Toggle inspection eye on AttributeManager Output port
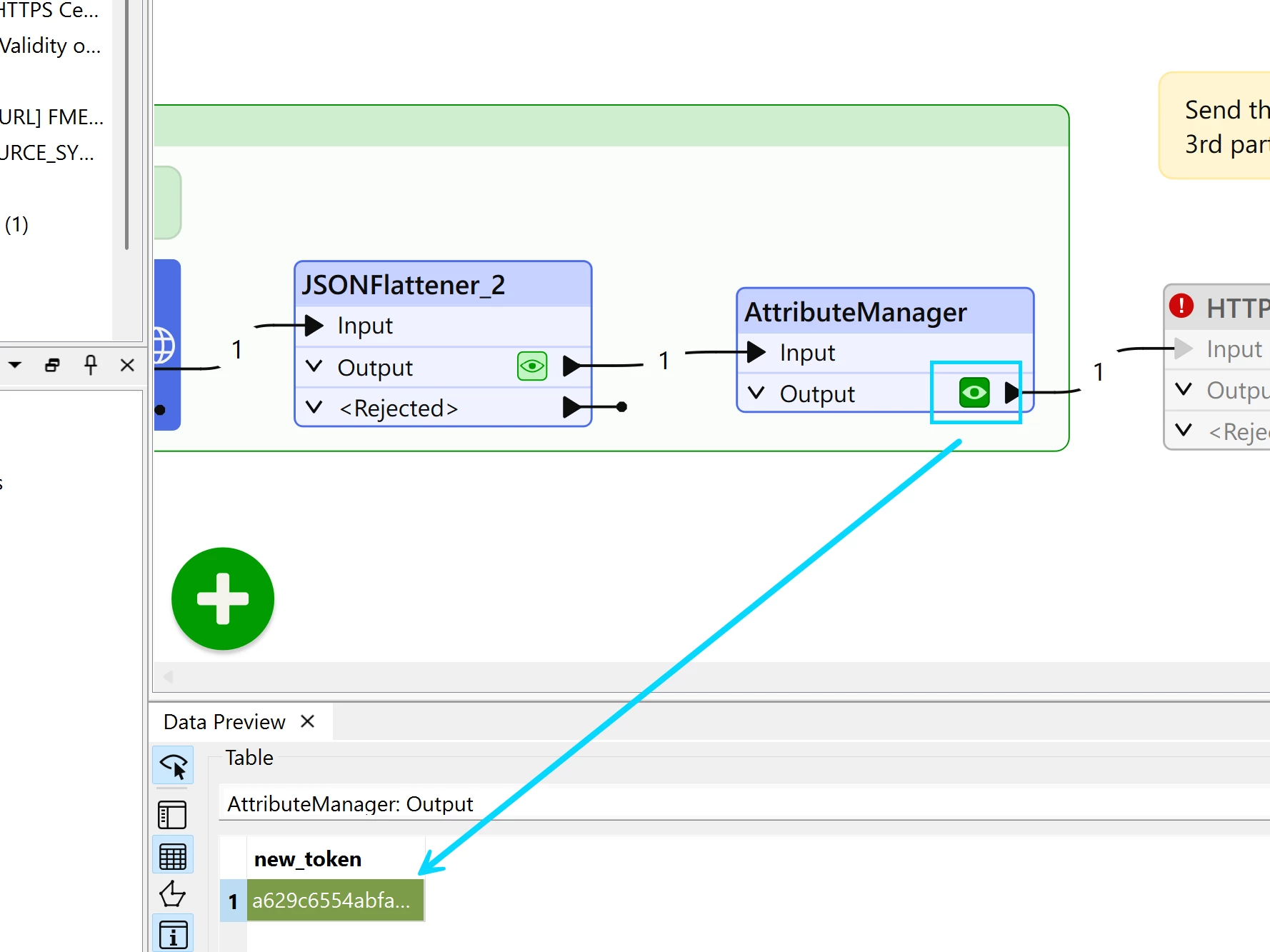The width and height of the screenshot is (1270, 952). pos(974,392)
